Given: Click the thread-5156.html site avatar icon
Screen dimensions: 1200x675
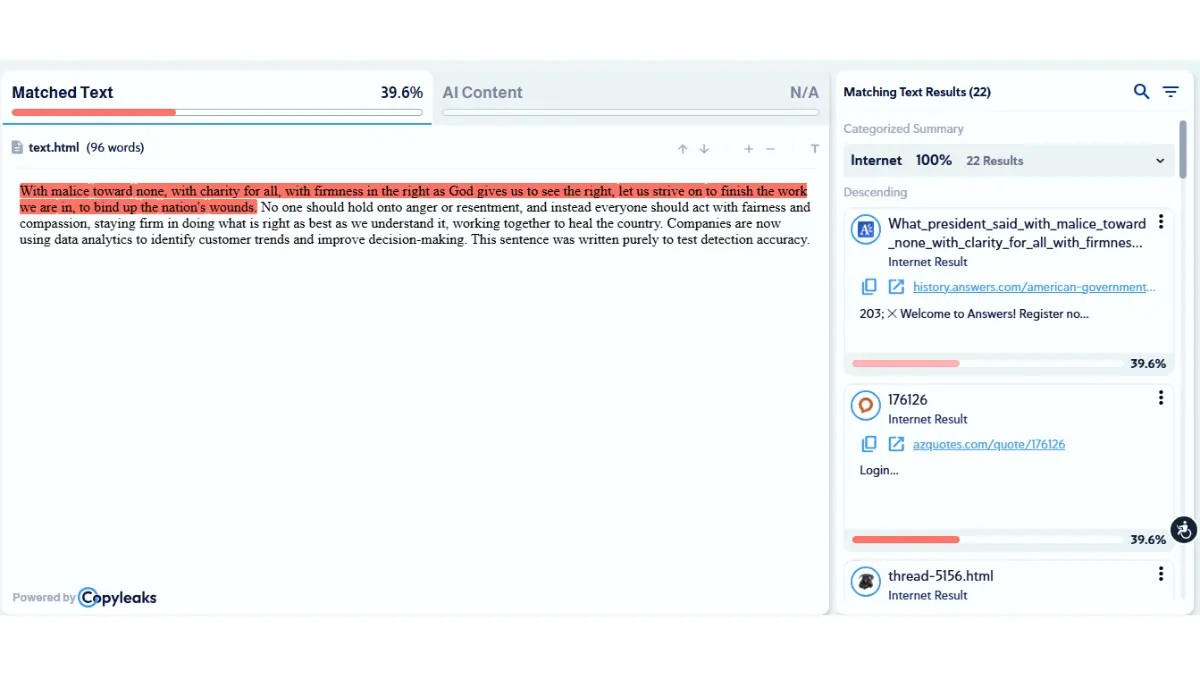Looking at the screenshot, I should click(865, 581).
